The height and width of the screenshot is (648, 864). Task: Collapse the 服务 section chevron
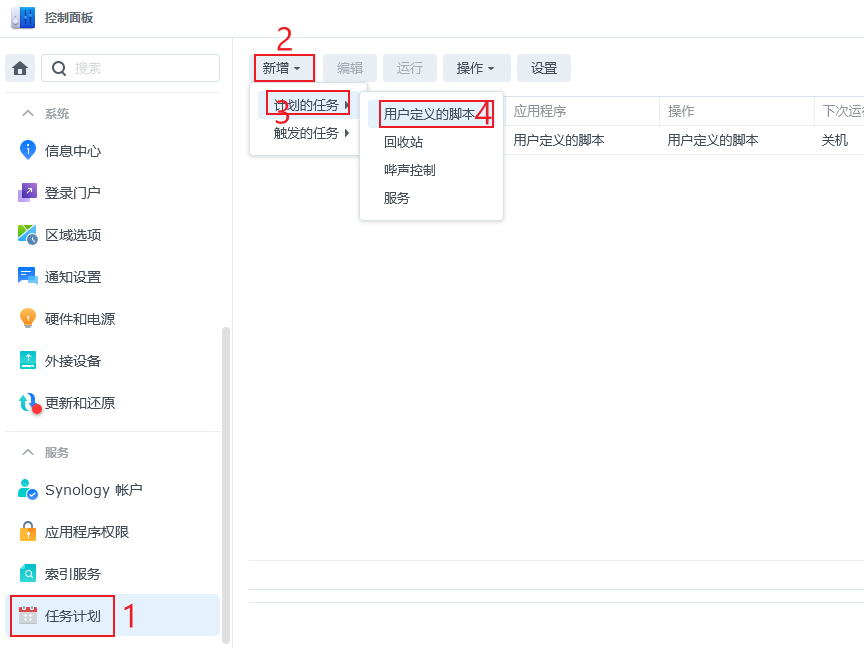(x=28, y=452)
